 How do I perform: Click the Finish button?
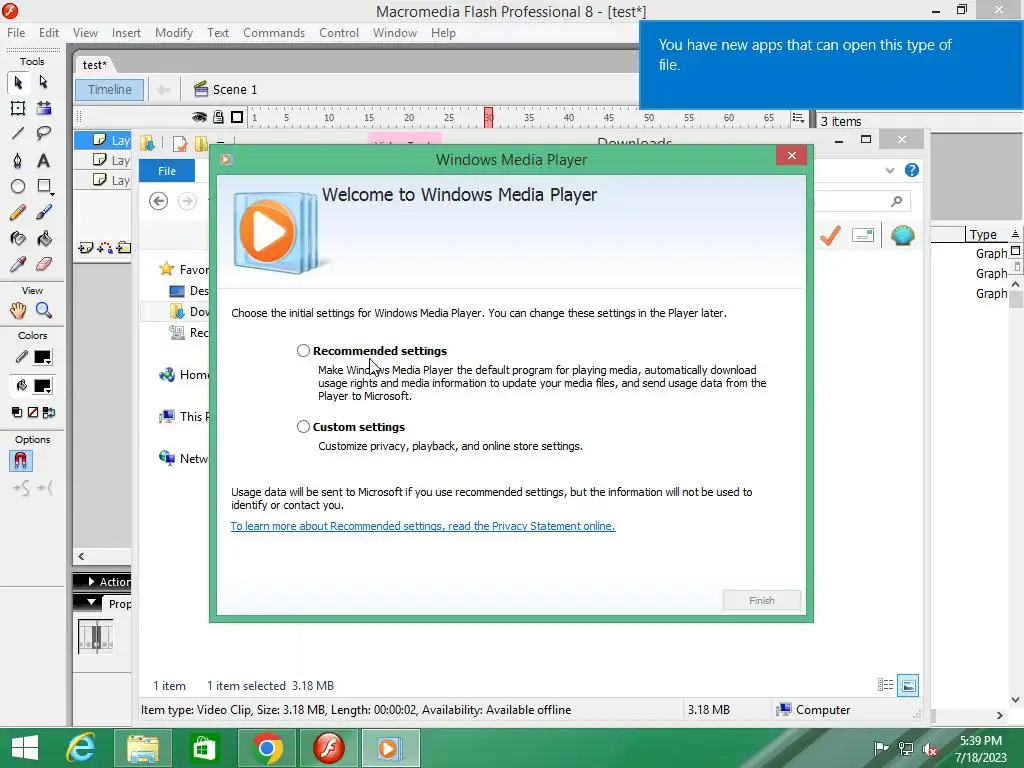click(x=761, y=600)
